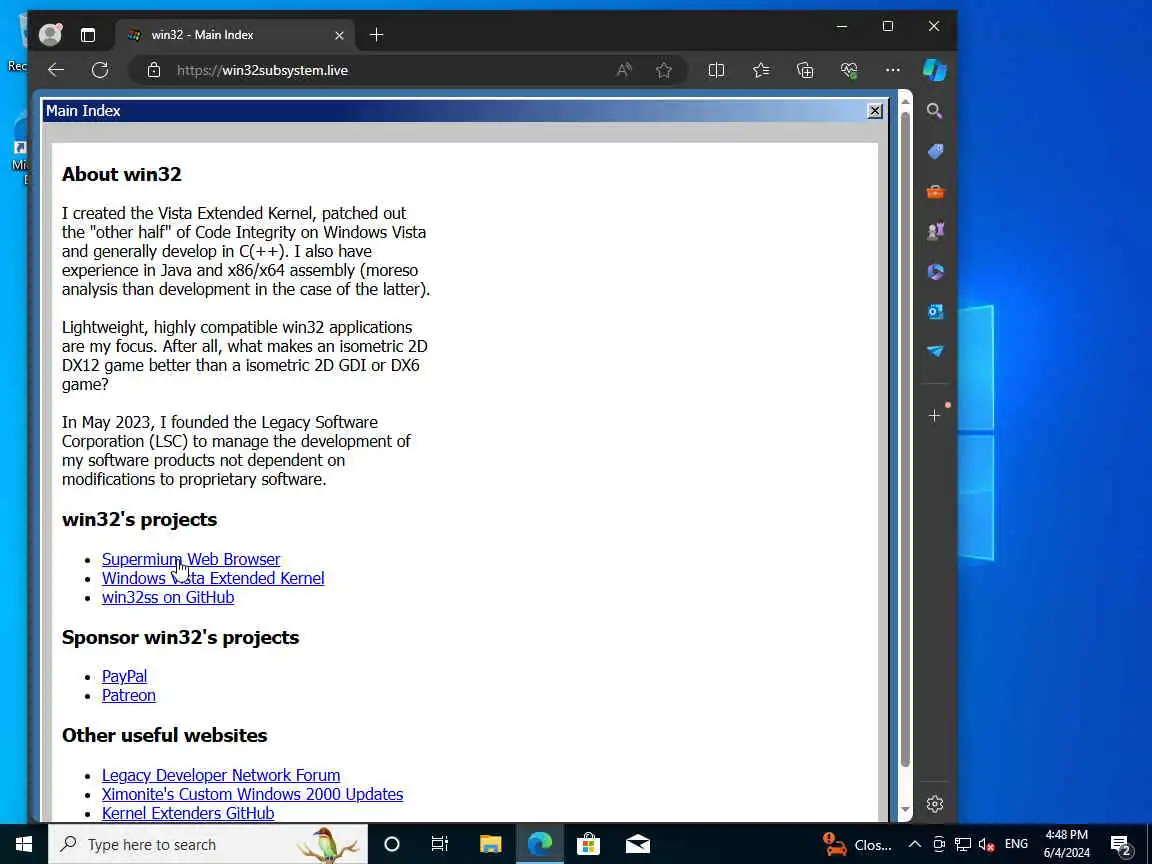
Task: Open the Supermium Web Browser link
Action: click(x=191, y=559)
